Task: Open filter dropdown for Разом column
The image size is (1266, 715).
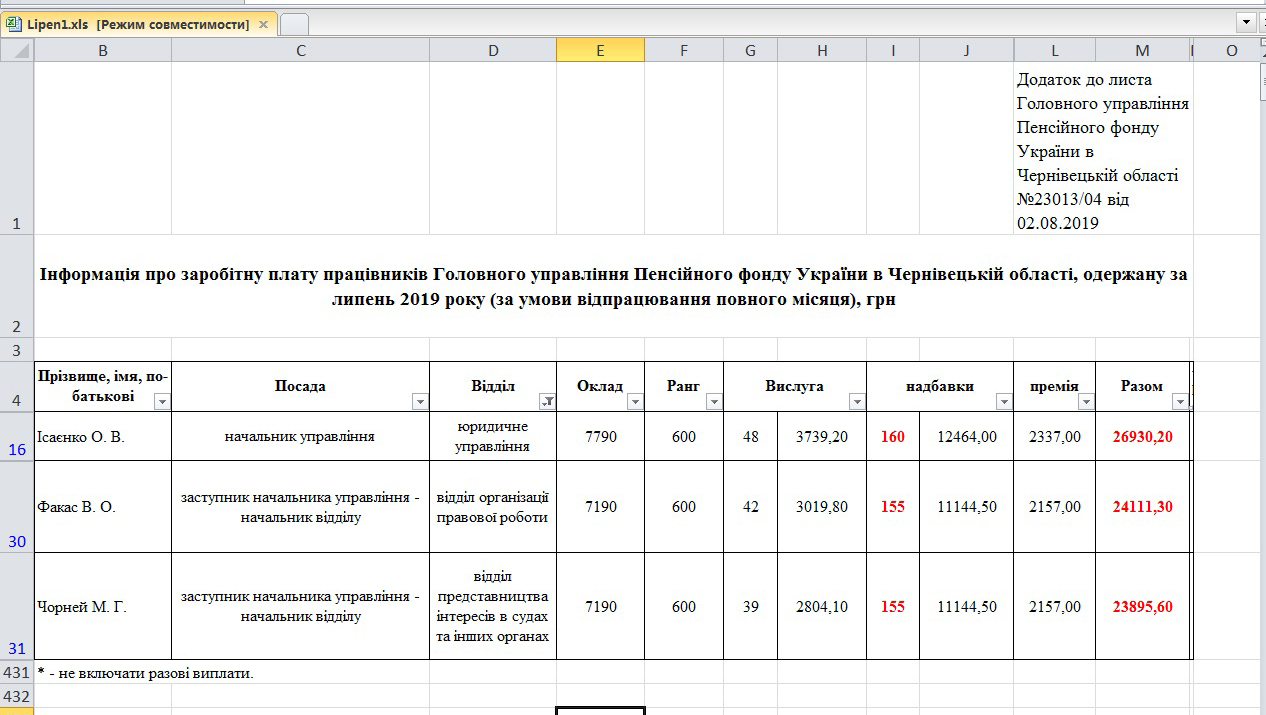Action: (1180, 401)
